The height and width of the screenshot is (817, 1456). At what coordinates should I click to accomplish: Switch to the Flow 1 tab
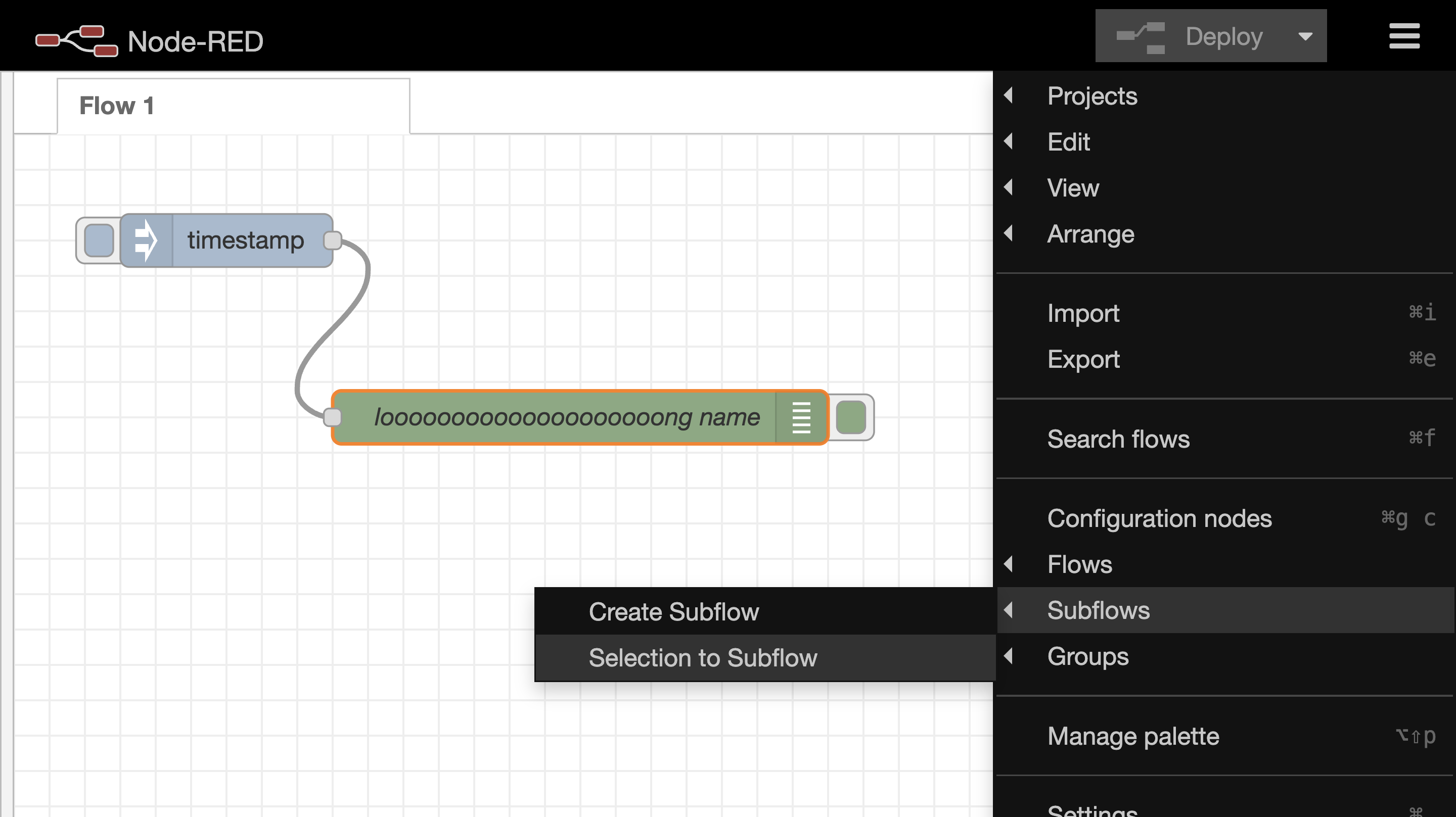(116, 105)
